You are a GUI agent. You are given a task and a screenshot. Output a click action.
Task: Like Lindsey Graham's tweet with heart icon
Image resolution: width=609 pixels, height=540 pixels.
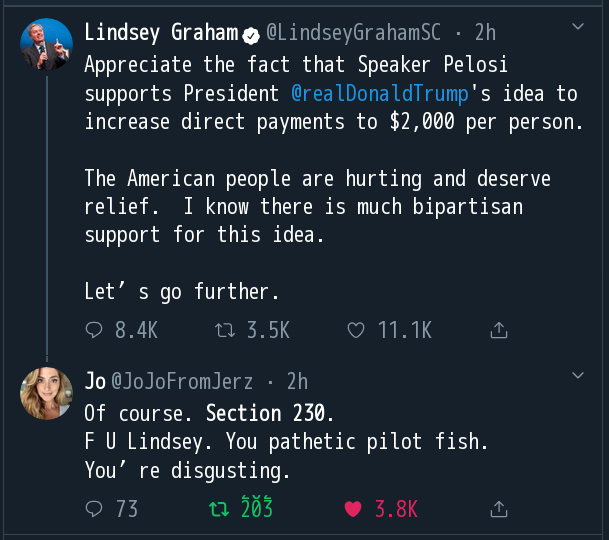[355, 329]
